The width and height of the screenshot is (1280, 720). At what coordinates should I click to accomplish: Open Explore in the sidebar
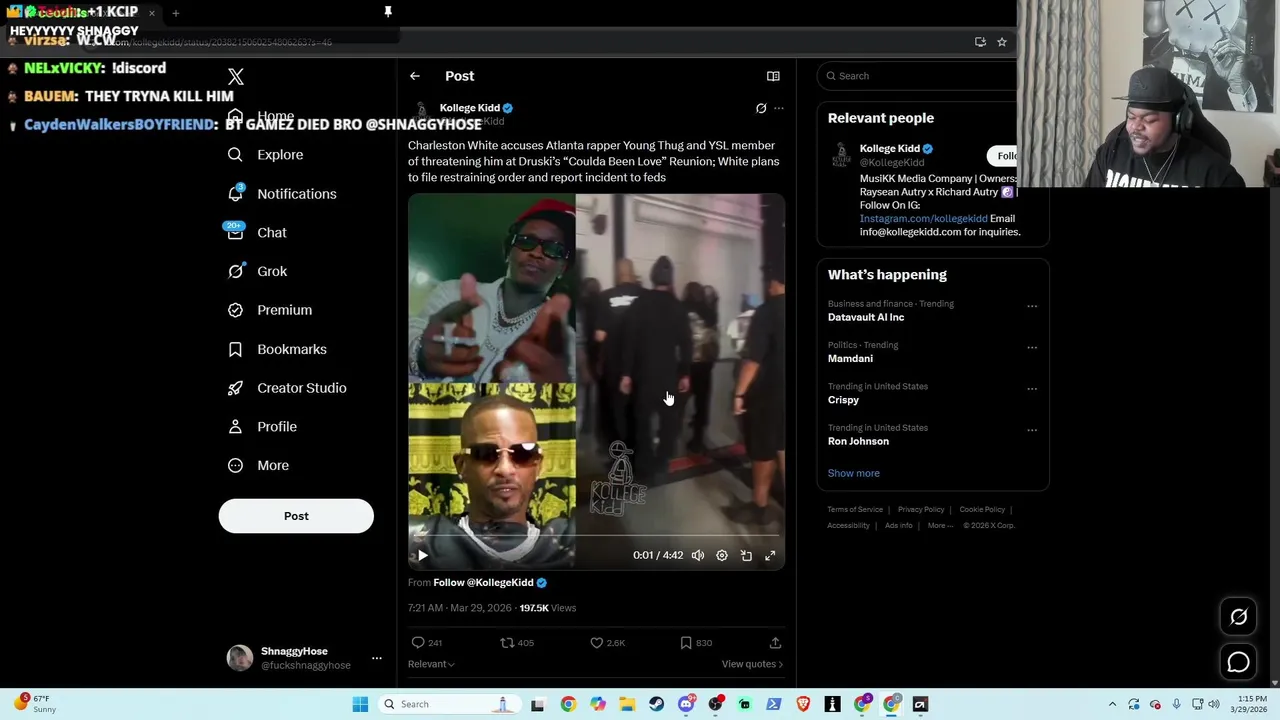pyautogui.click(x=265, y=155)
